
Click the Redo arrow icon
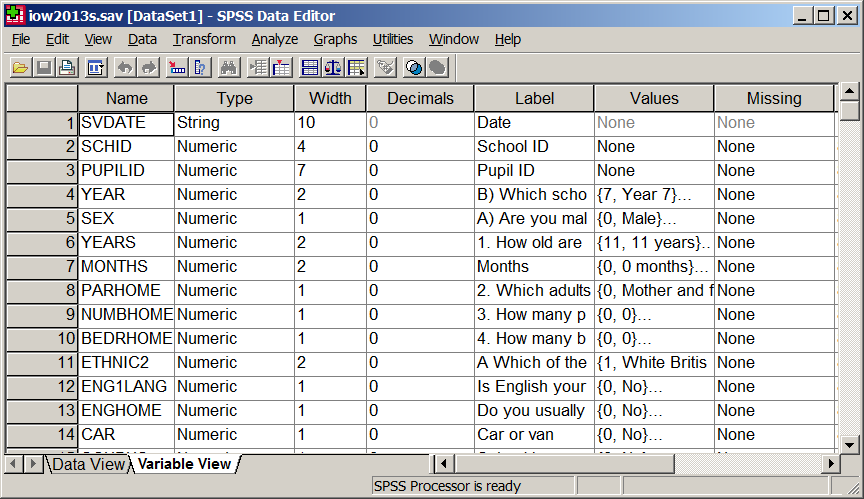[148, 68]
